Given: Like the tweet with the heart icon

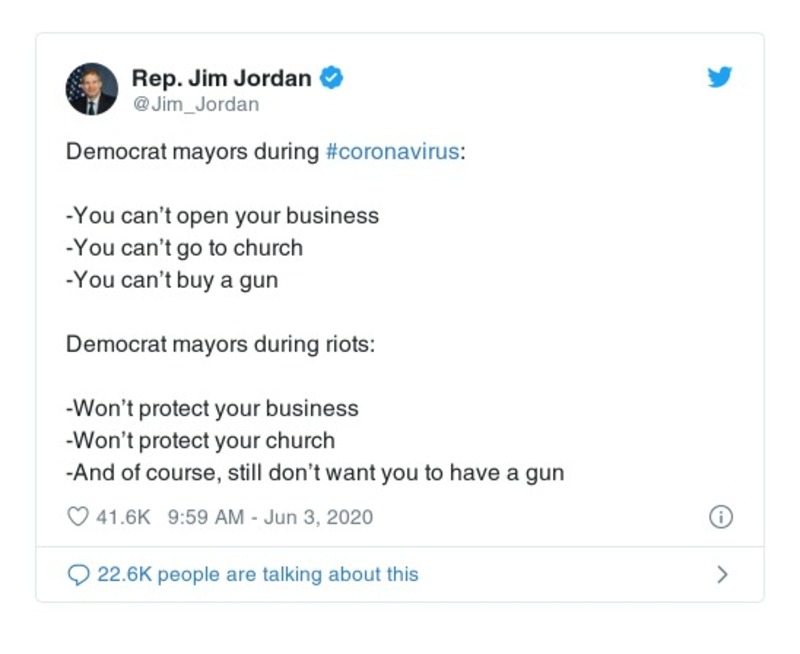Looking at the screenshot, I should (x=77, y=517).
